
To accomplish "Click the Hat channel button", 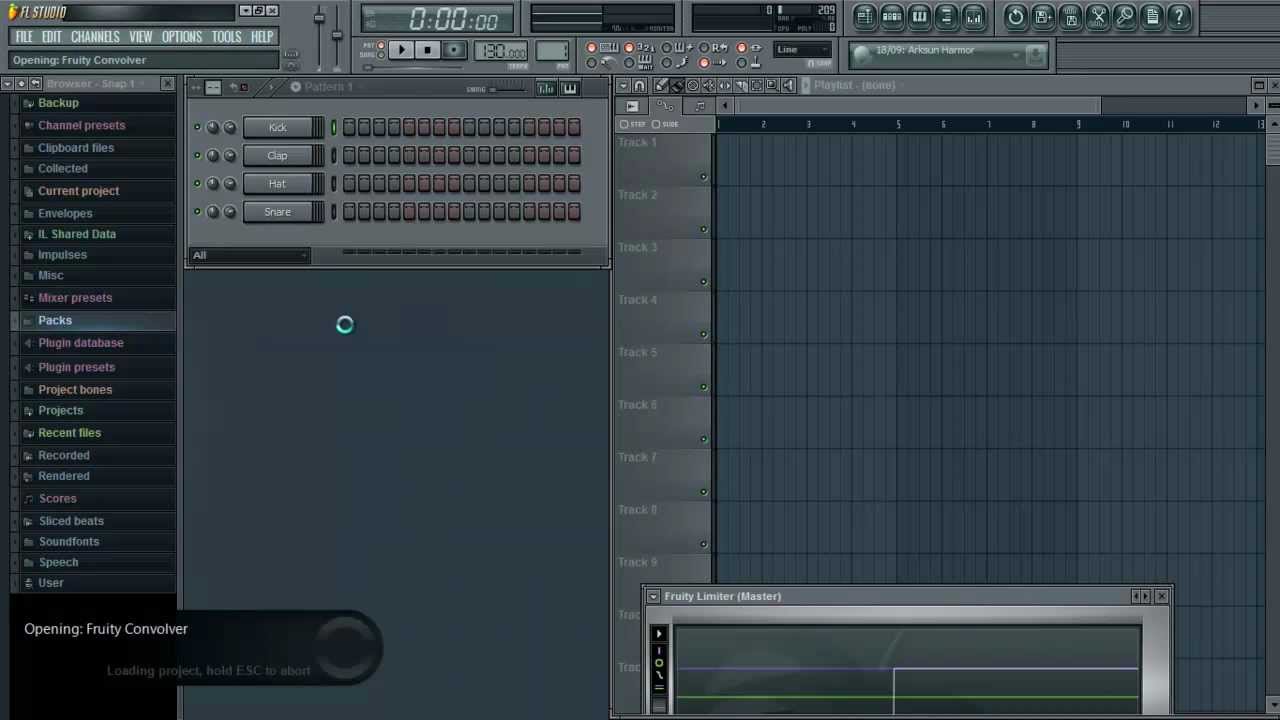I will [278, 183].
